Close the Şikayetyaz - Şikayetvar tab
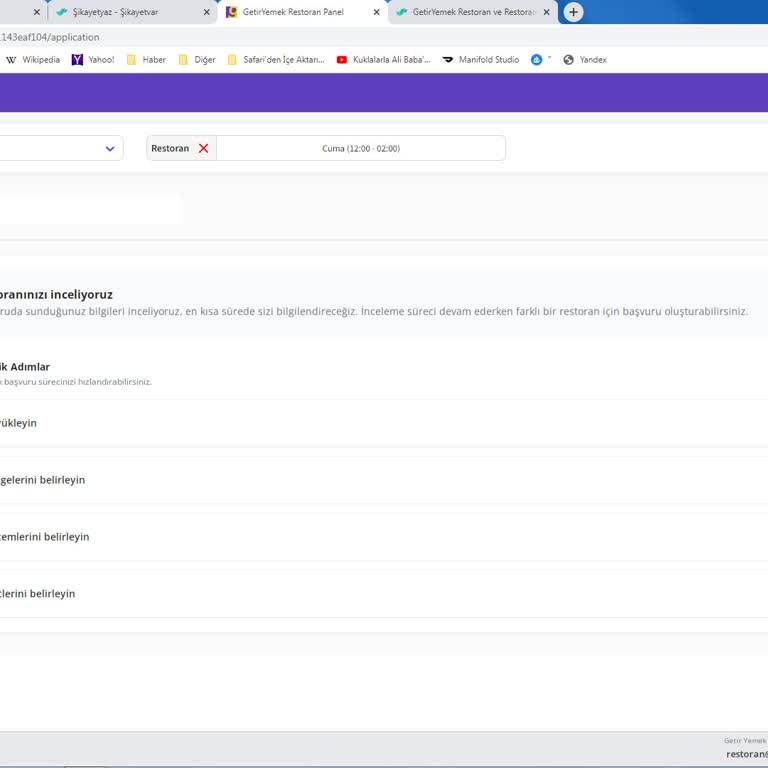Viewport: 768px width, 768px height. tap(207, 12)
